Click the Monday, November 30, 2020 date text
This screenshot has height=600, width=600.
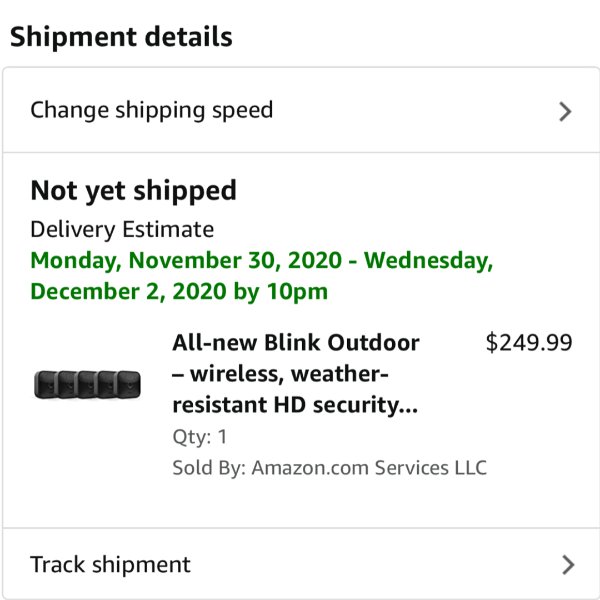pyautogui.click(x=186, y=260)
